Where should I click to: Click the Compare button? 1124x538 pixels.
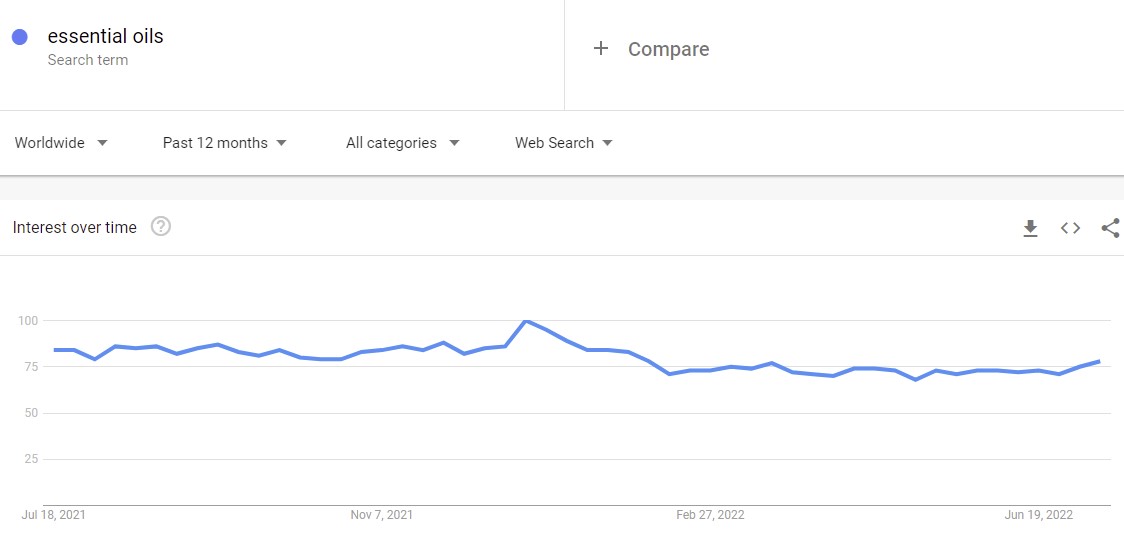pos(651,49)
